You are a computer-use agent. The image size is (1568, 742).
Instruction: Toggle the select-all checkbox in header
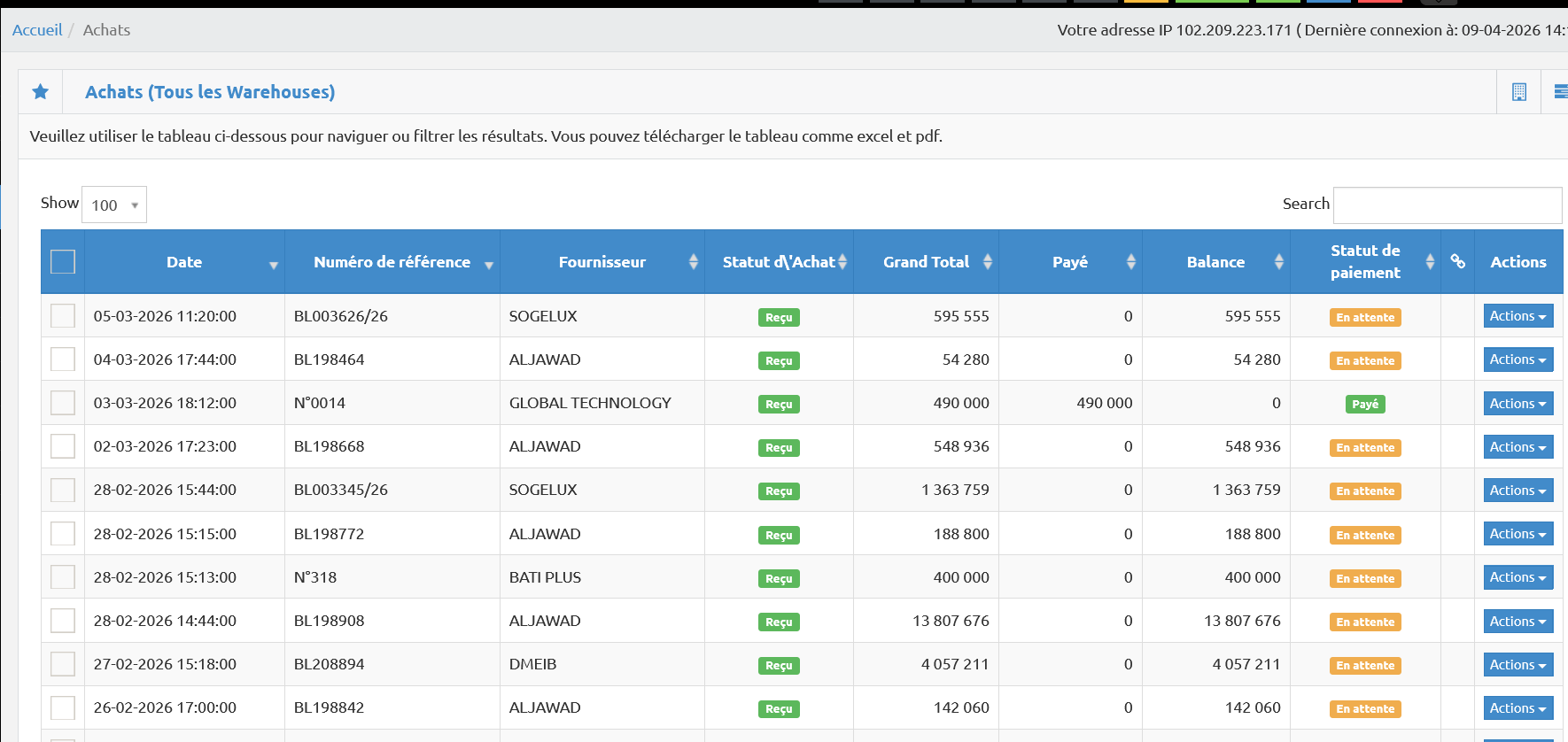pos(63,262)
